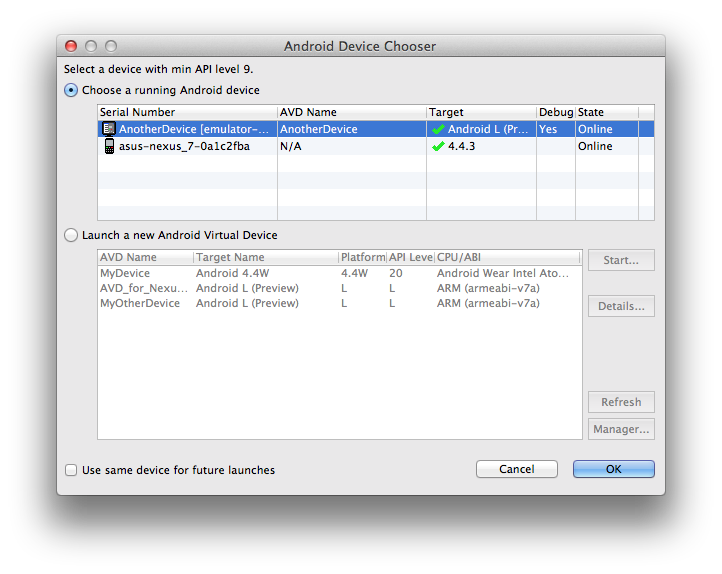The image size is (722, 574).
Task: Click Target Name column header
Action: tap(266, 257)
